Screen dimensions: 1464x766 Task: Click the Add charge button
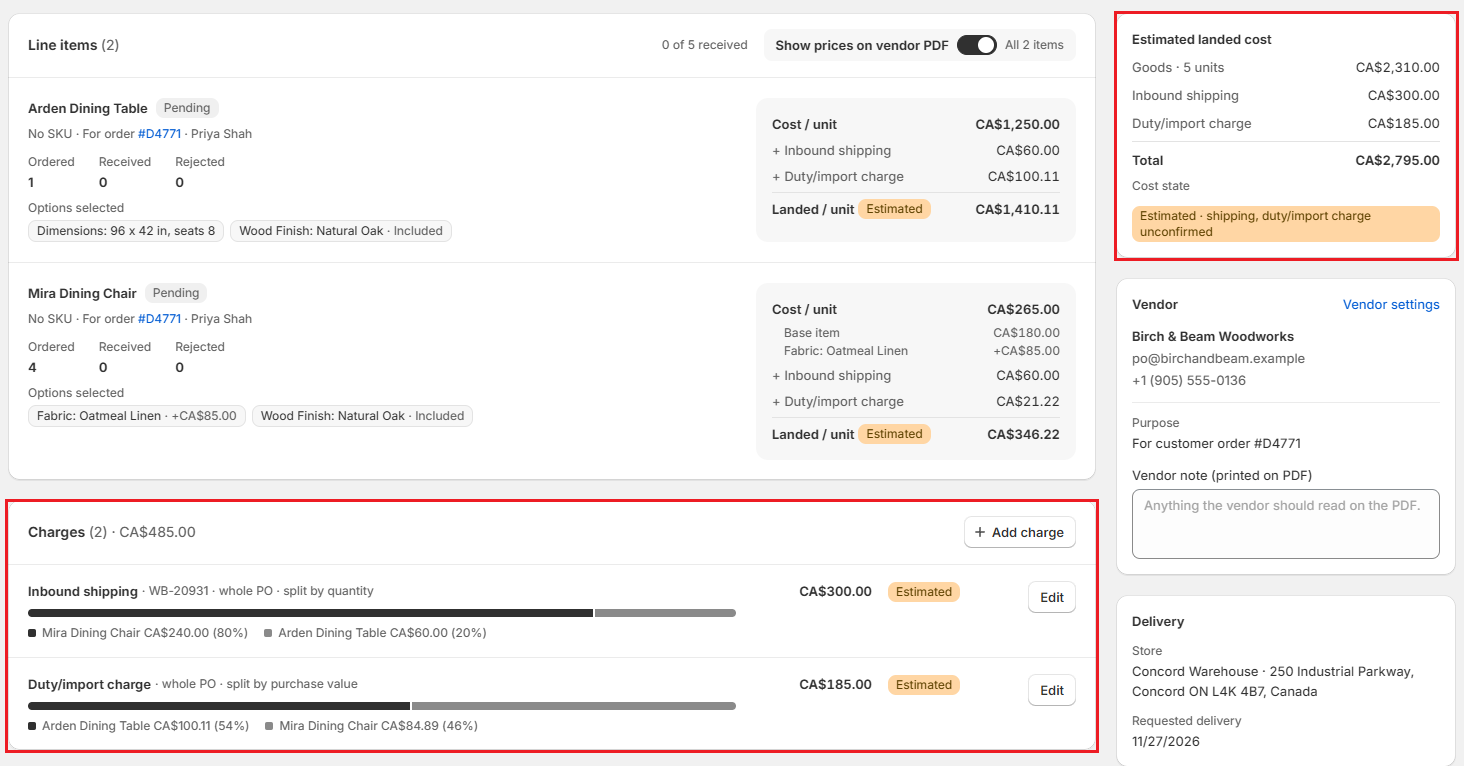(x=1020, y=533)
